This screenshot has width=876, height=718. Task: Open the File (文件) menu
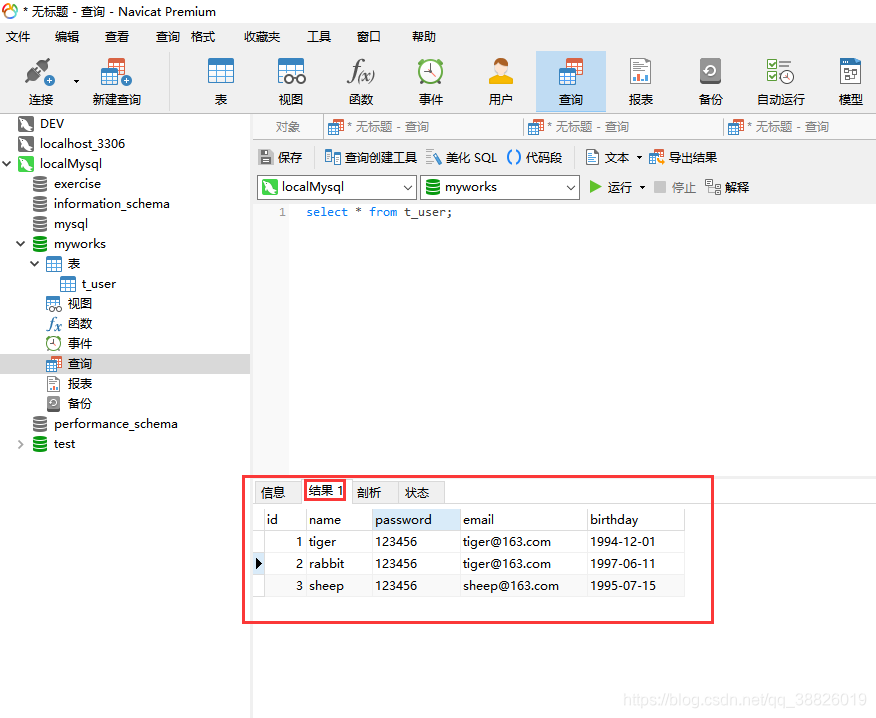coord(18,37)
